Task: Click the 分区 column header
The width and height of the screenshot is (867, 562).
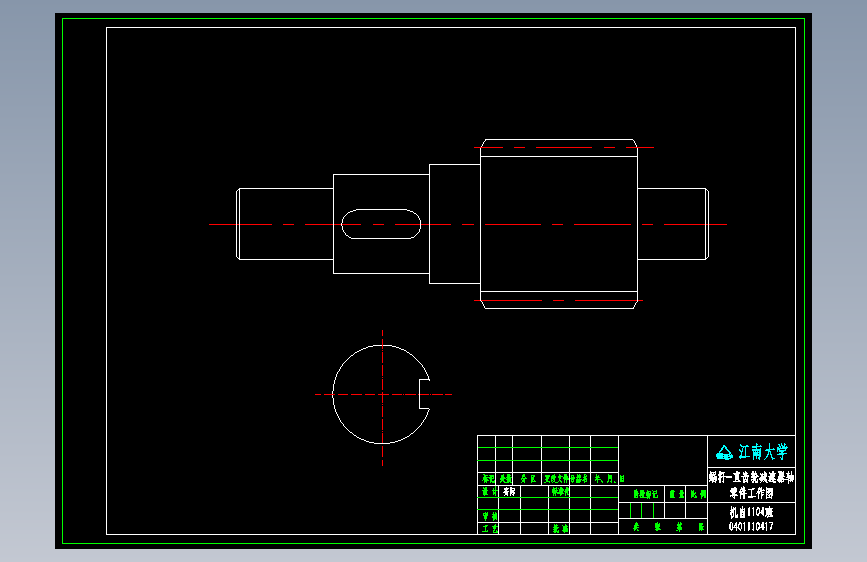Action: 528,478
